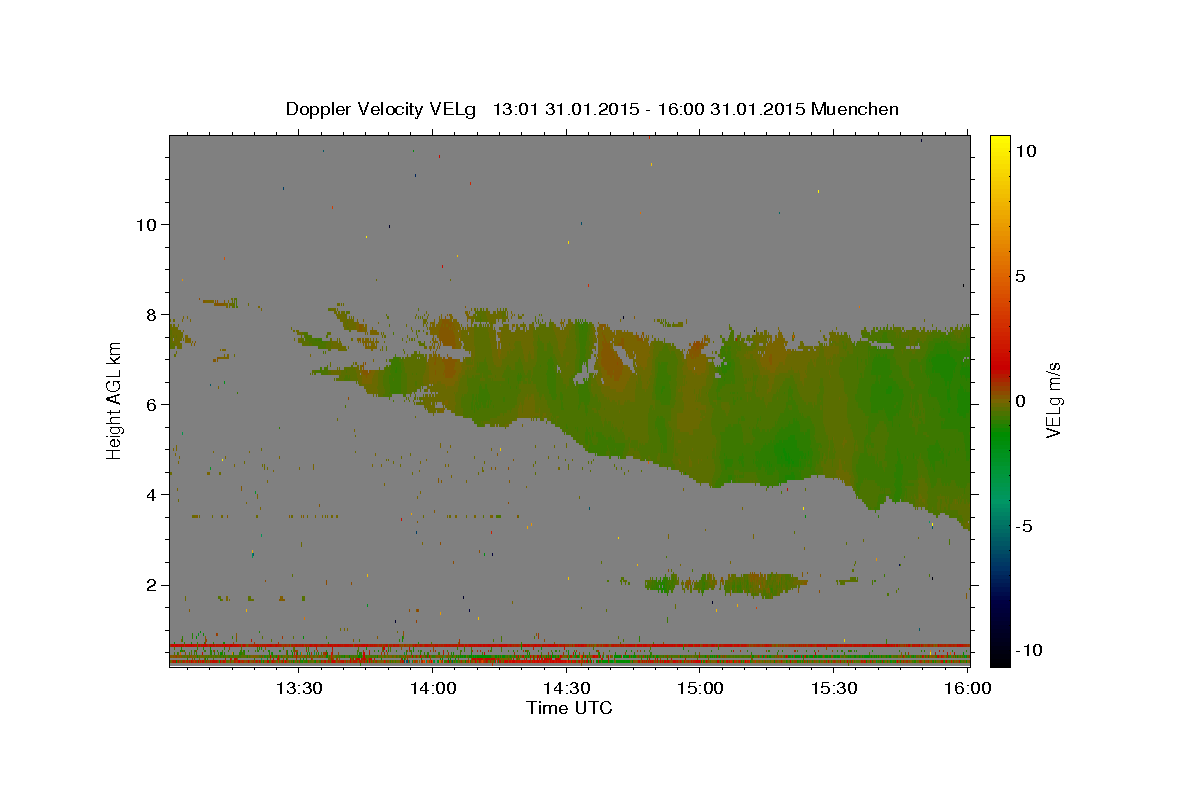Click the plot title 'Doppler Velocity VELg'

(x=382, y=109)
